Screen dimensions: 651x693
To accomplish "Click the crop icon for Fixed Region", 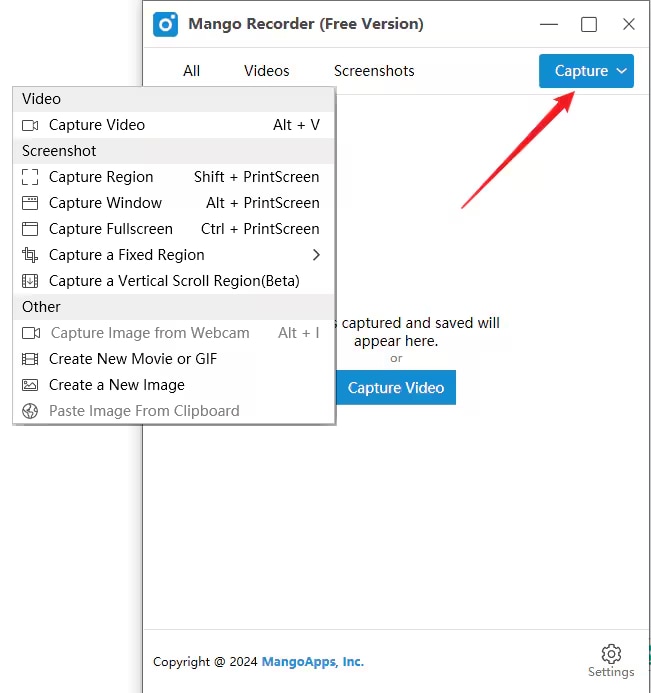I will tap(30, 255).
